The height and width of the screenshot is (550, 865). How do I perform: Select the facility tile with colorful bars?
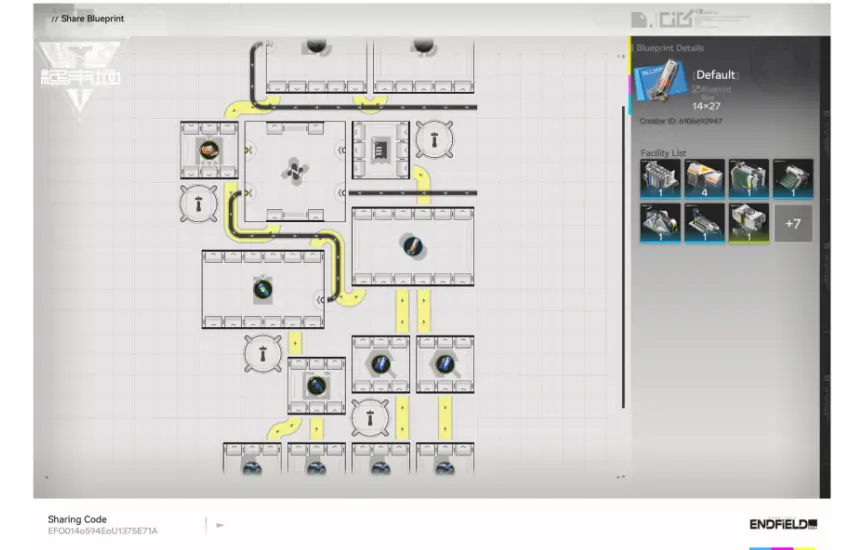(660, 179)
